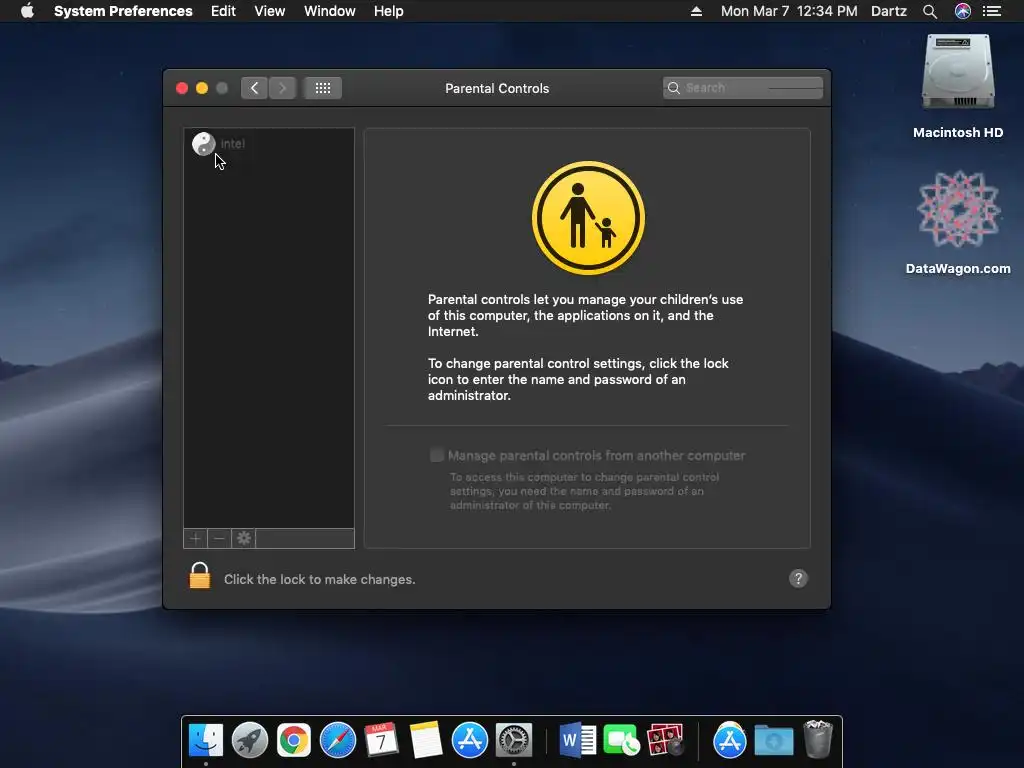Open the Window menu

click(330, 11)
